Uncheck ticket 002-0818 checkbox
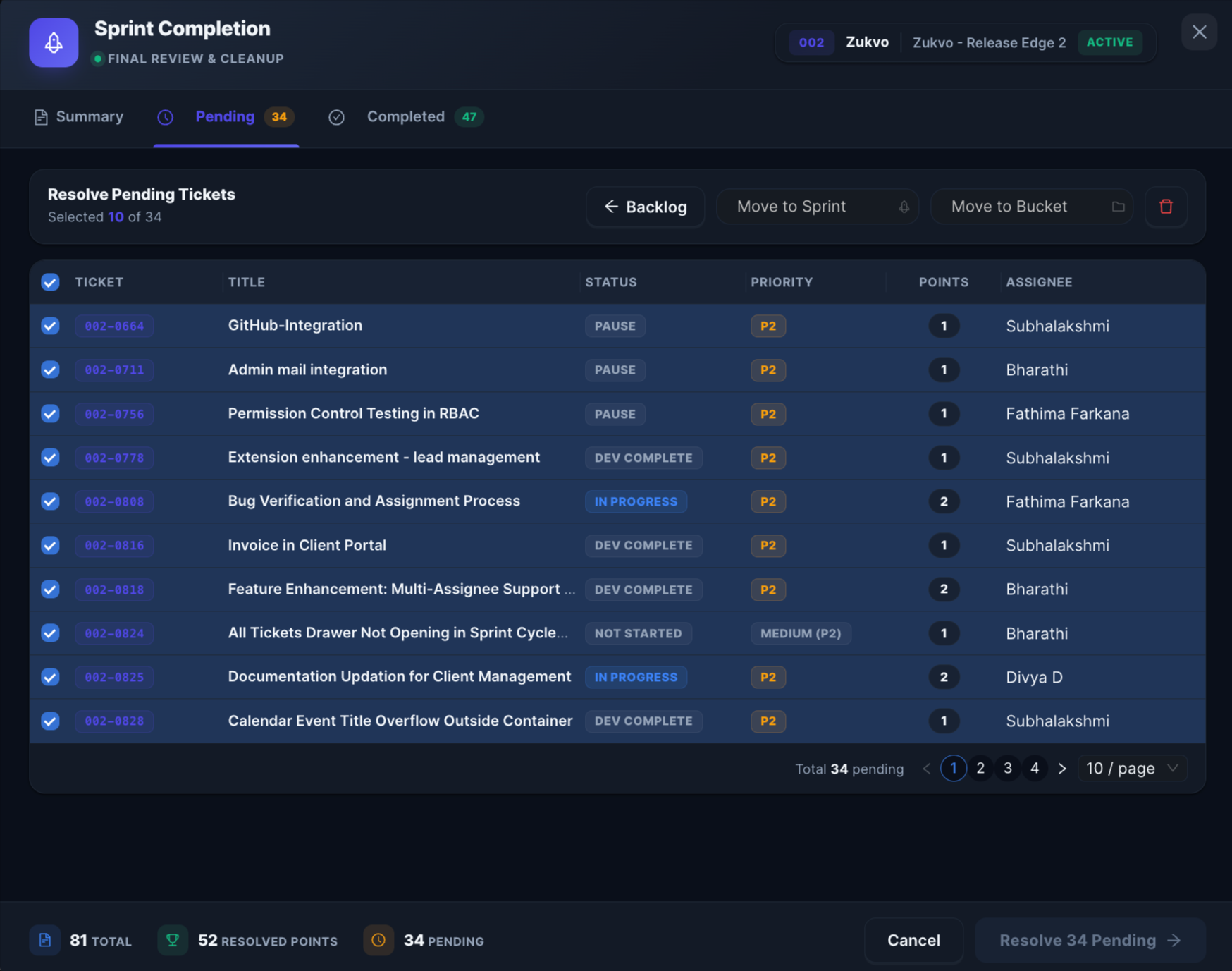1232x971 pixels. click(x=50, y=590)
